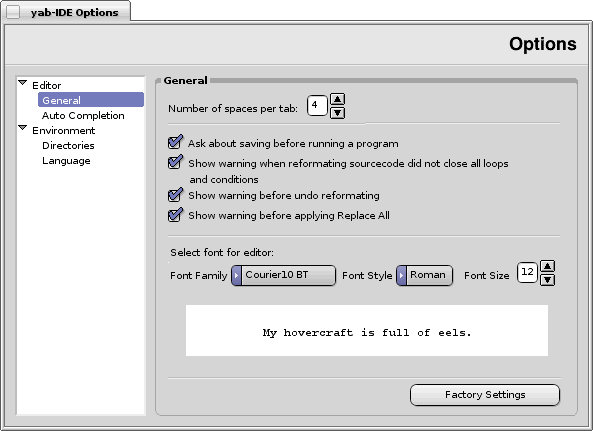Disable warning when reformatting did not close loops
The width and height of the screenshot is (593, 431).
[x=175, y=162]
